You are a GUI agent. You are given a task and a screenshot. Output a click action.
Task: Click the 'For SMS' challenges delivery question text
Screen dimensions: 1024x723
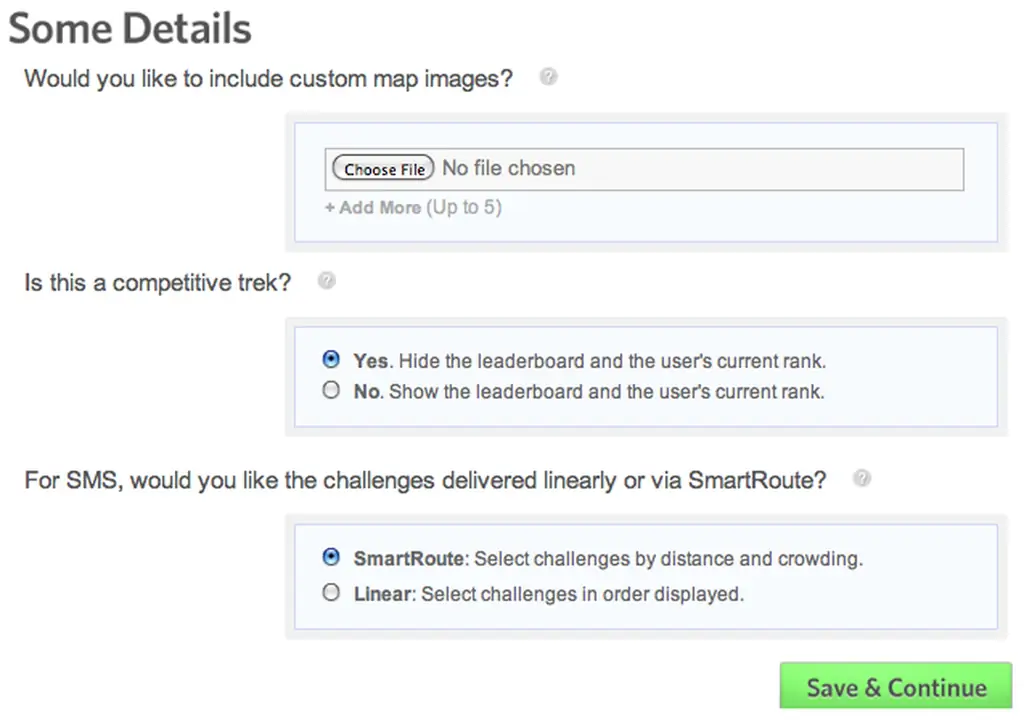[x=425, y=480]
